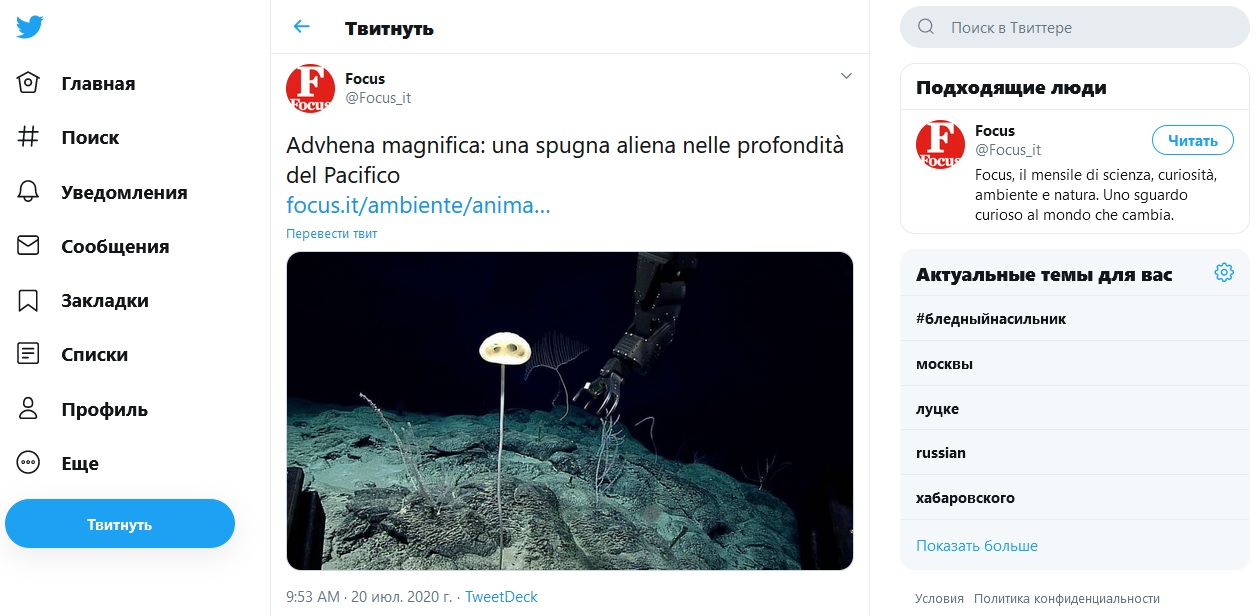Open Профиль person icon
This screenshot has height=616, width=1258.
click(x=28, y=408)
